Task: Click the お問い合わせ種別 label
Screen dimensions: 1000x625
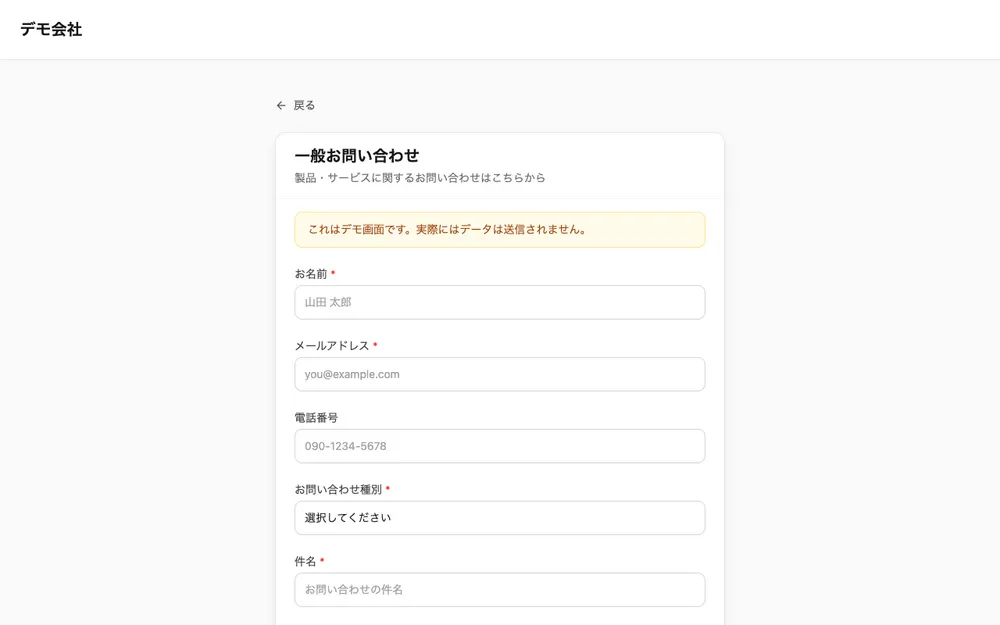Action: click(338, 489)
